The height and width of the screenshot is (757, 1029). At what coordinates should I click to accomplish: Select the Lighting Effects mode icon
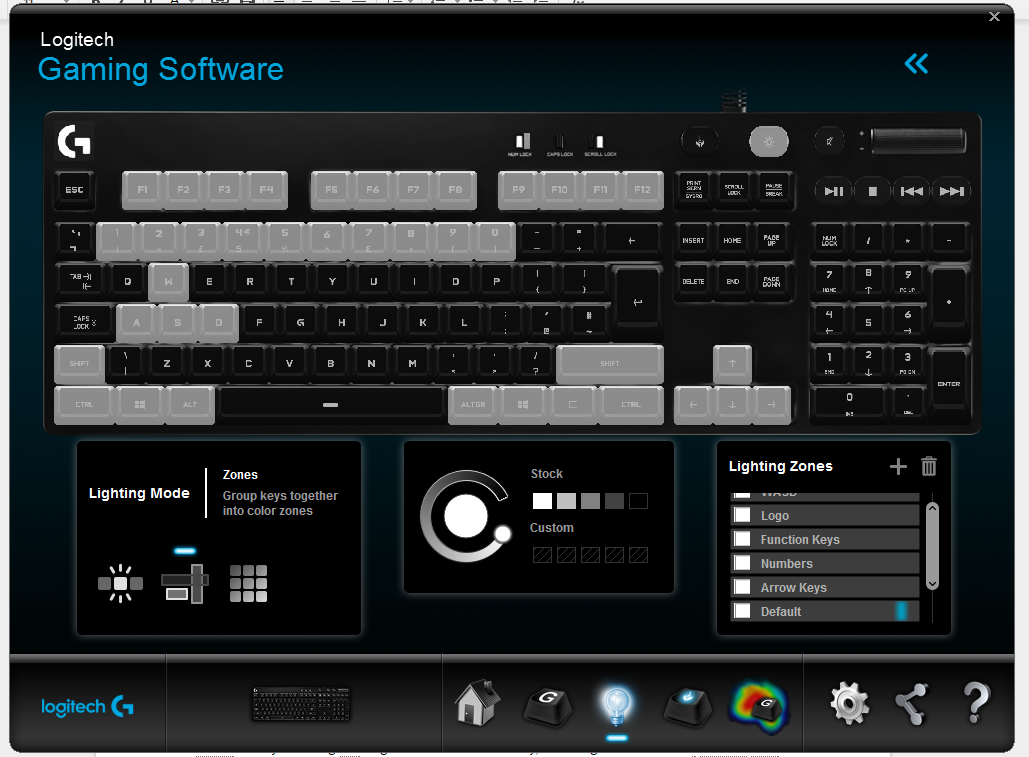tap(120, 582)
